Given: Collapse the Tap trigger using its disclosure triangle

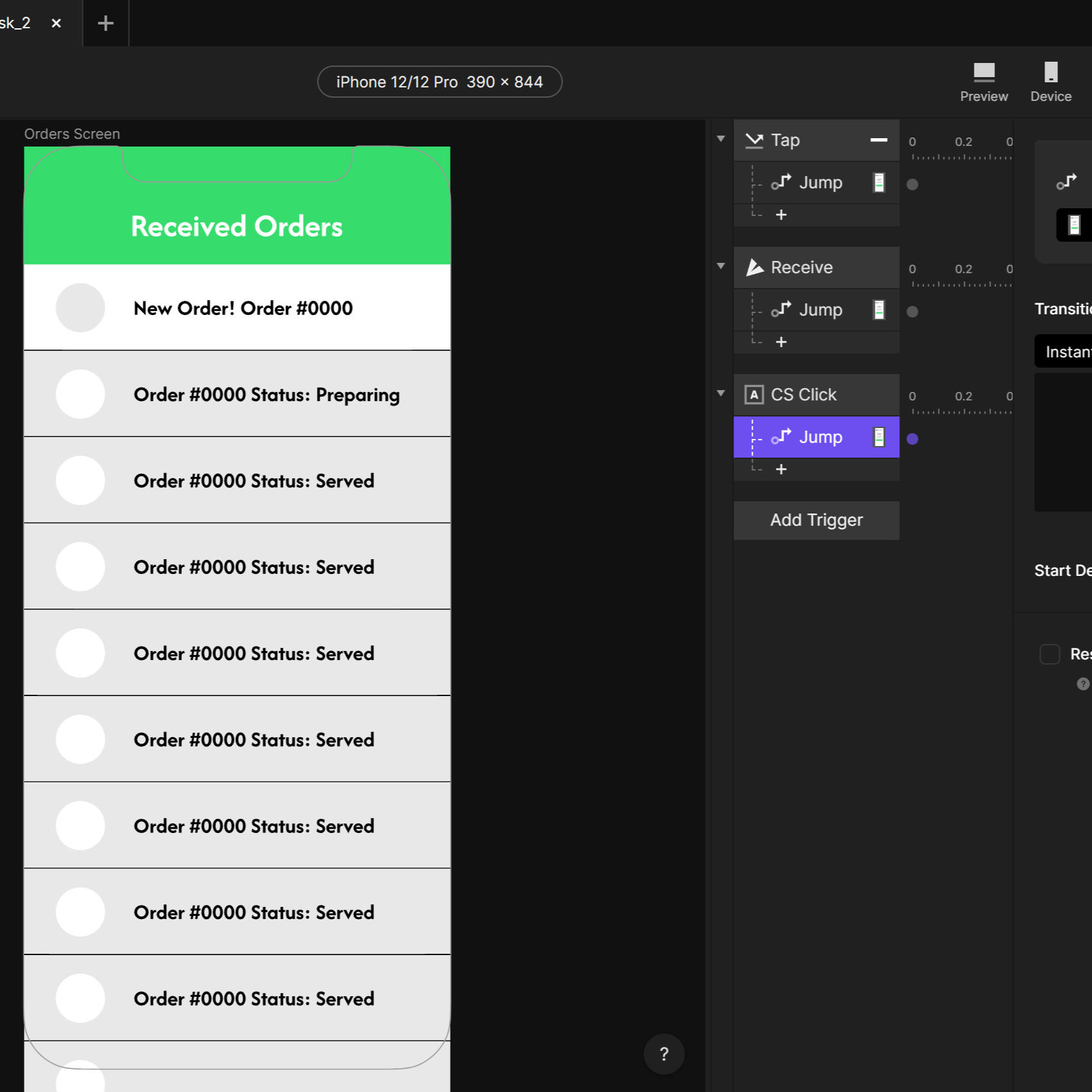Looking at the screenshot, I should click(720, 138).
